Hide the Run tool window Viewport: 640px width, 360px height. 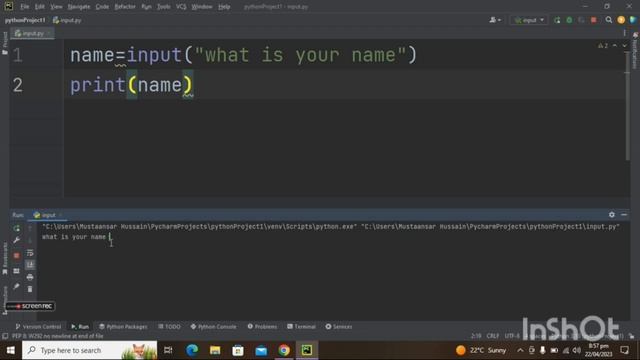[x=624, y=215]
